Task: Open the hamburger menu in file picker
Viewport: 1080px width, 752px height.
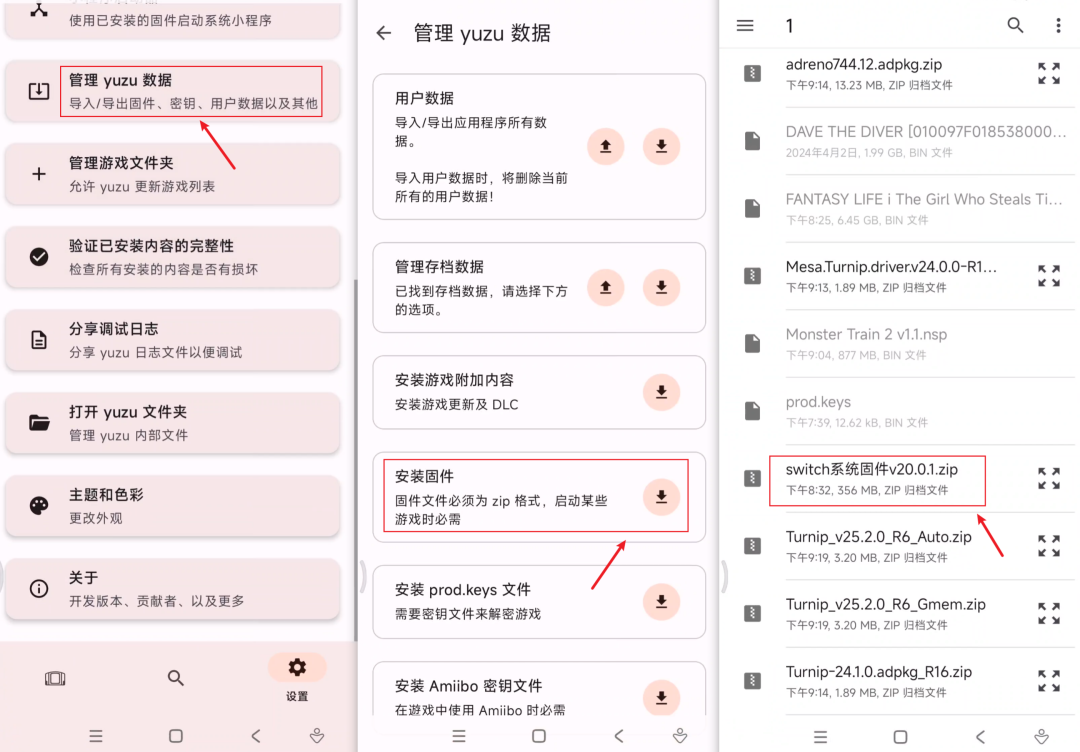Action: click(x=745, y=25)
